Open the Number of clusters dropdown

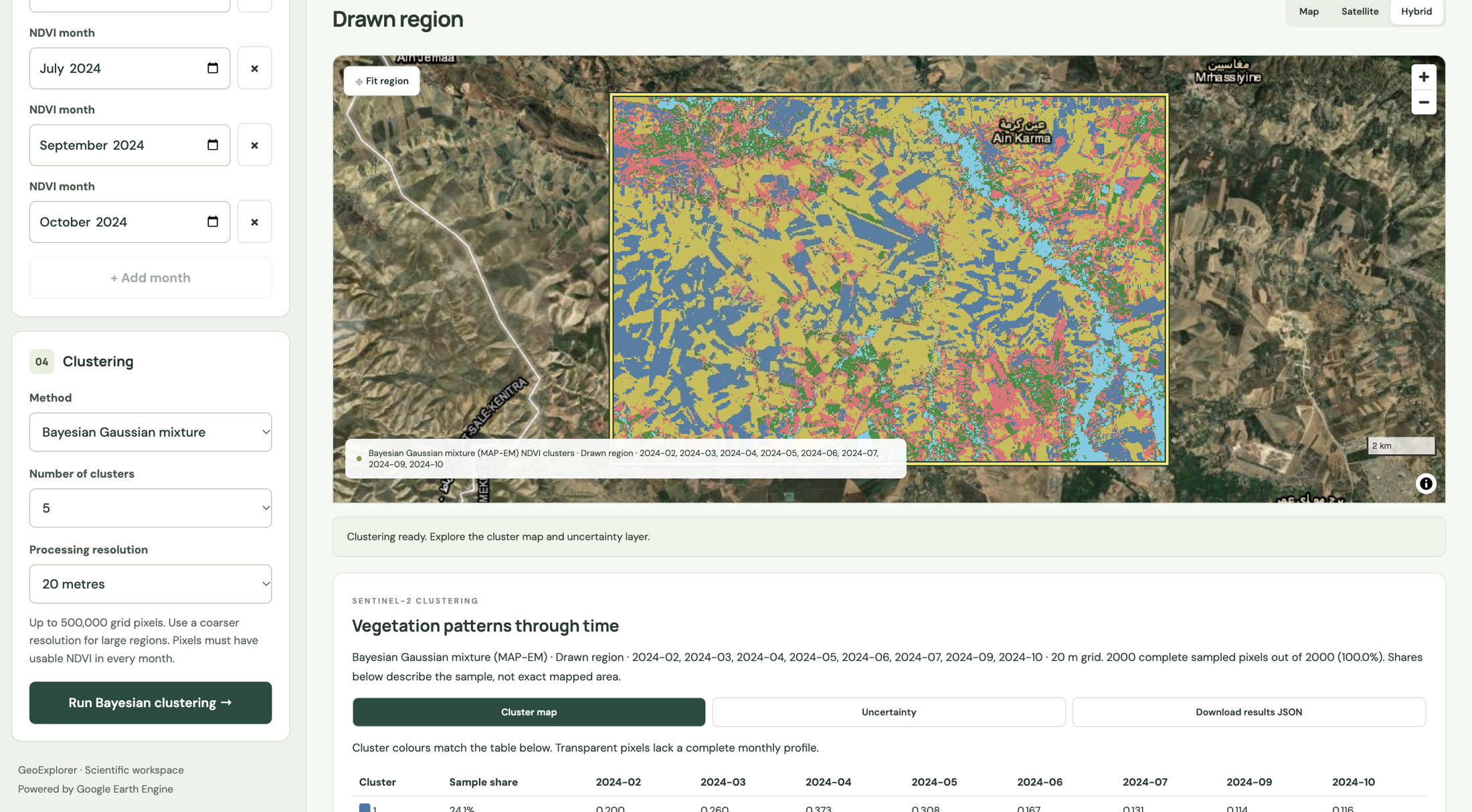pyautogui.click(x=151, y=508)
